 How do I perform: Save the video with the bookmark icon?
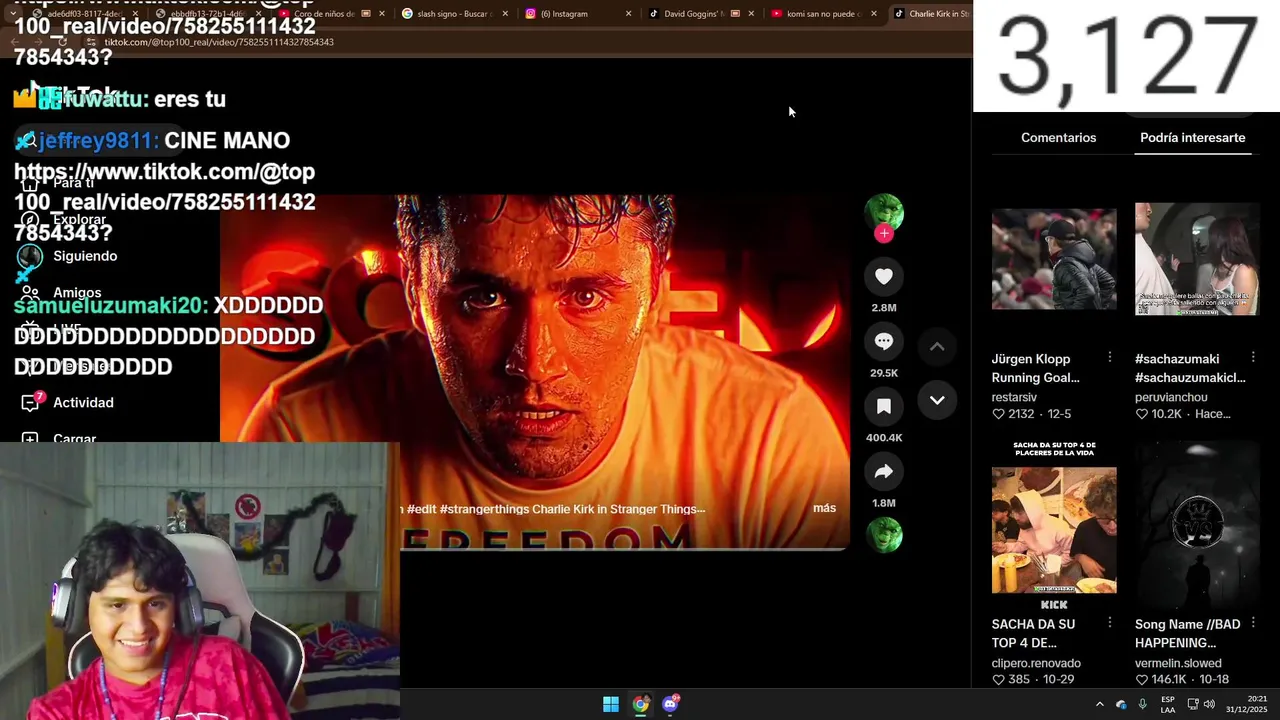884,407
